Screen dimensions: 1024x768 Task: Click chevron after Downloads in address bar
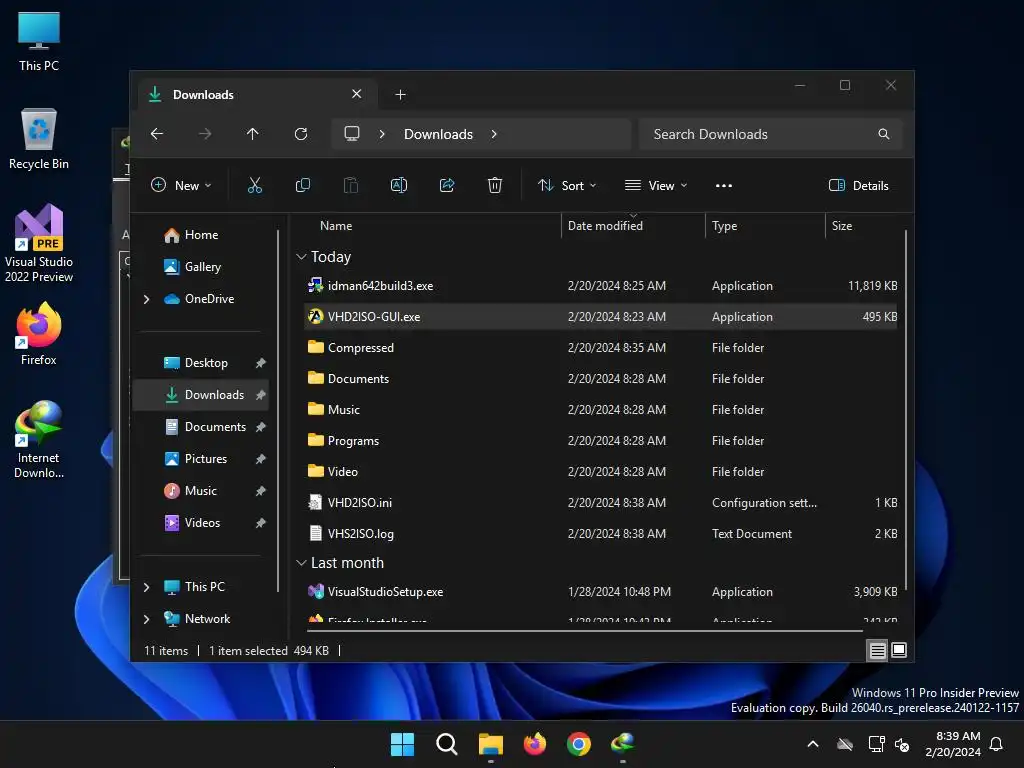click(x=494, y=134)
